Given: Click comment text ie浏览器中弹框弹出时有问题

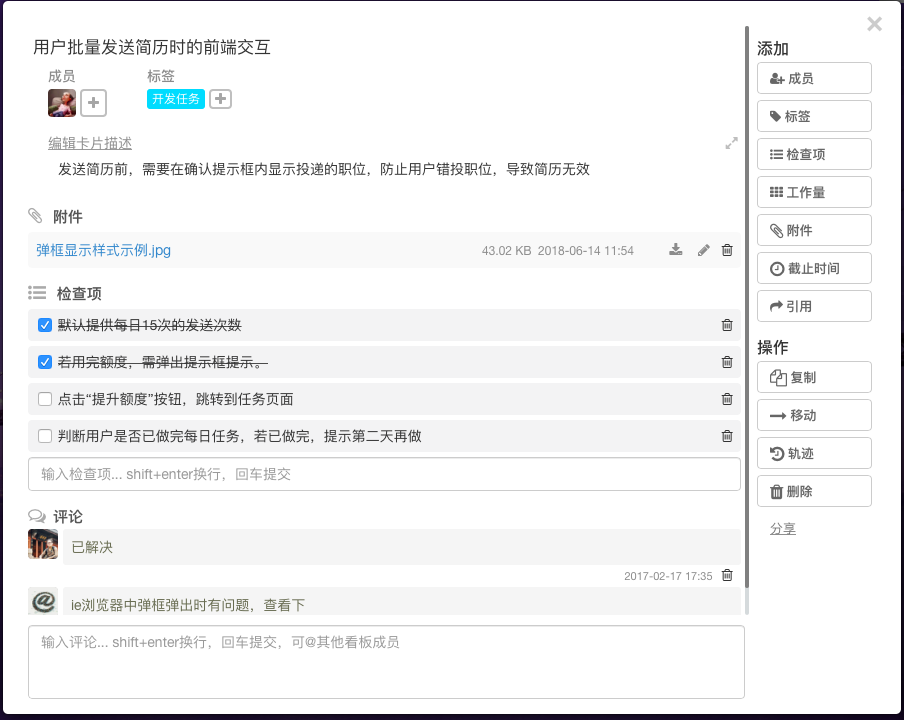Looking at the screenshot, I should pyautogui.click(x=188, y=605).
